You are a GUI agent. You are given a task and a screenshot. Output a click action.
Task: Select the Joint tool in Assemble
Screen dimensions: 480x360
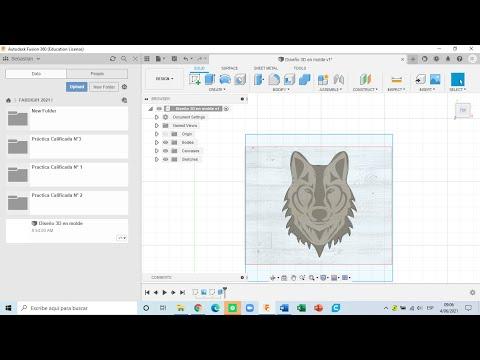338,79
